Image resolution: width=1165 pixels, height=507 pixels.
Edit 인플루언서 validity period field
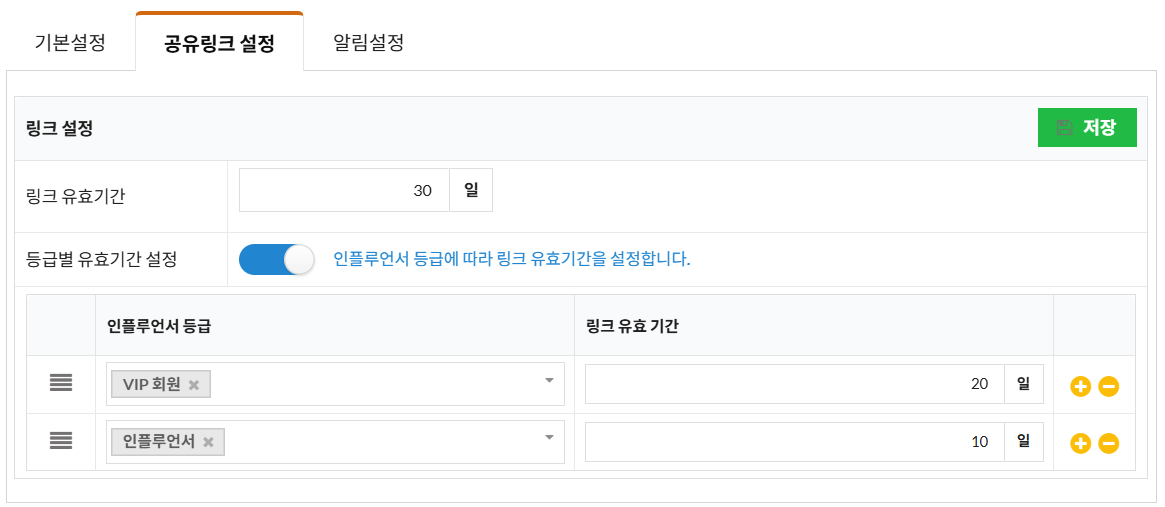[x=794, y=441]
